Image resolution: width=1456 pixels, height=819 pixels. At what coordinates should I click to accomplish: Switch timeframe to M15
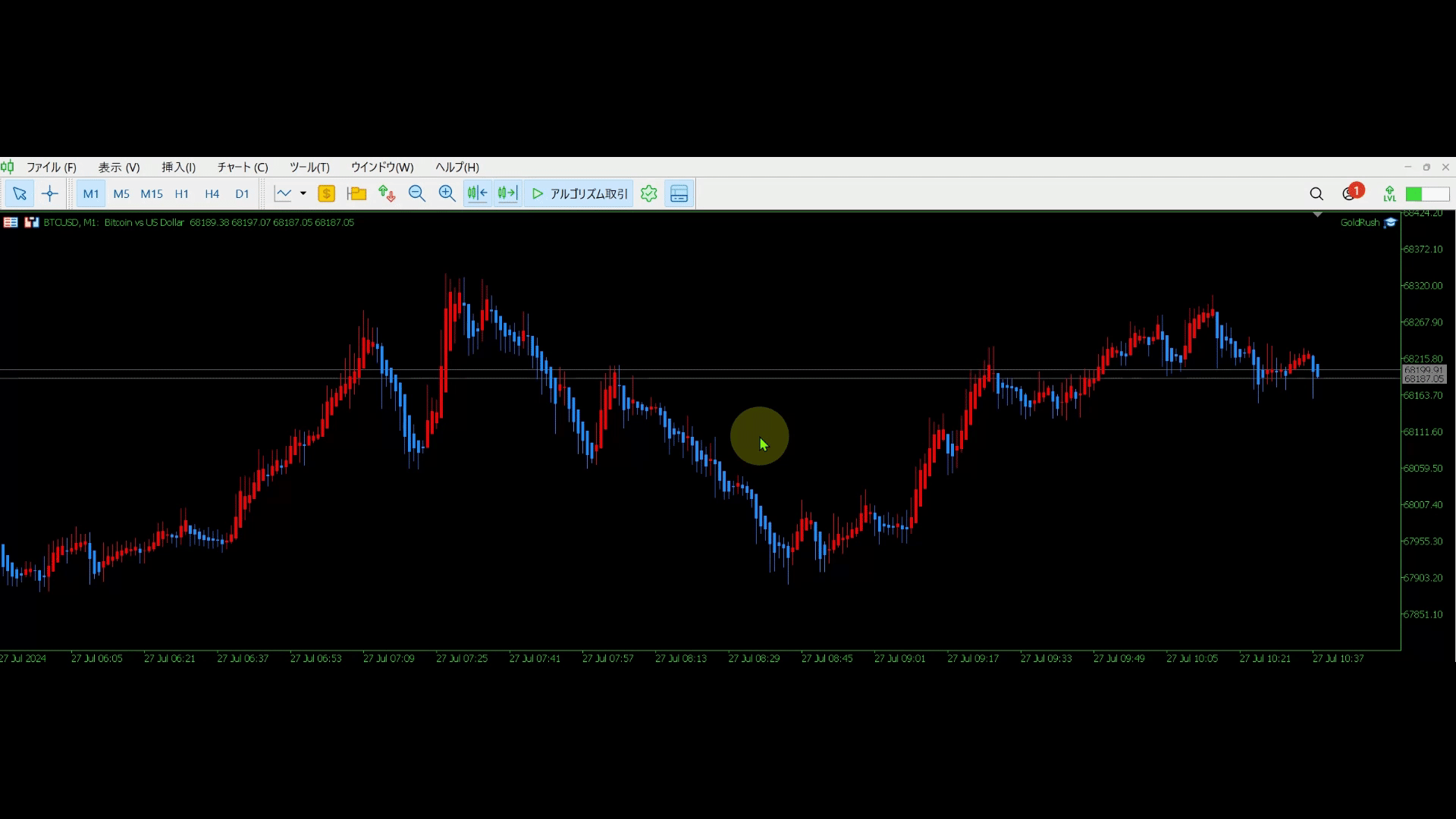click(x=152, y=194)
